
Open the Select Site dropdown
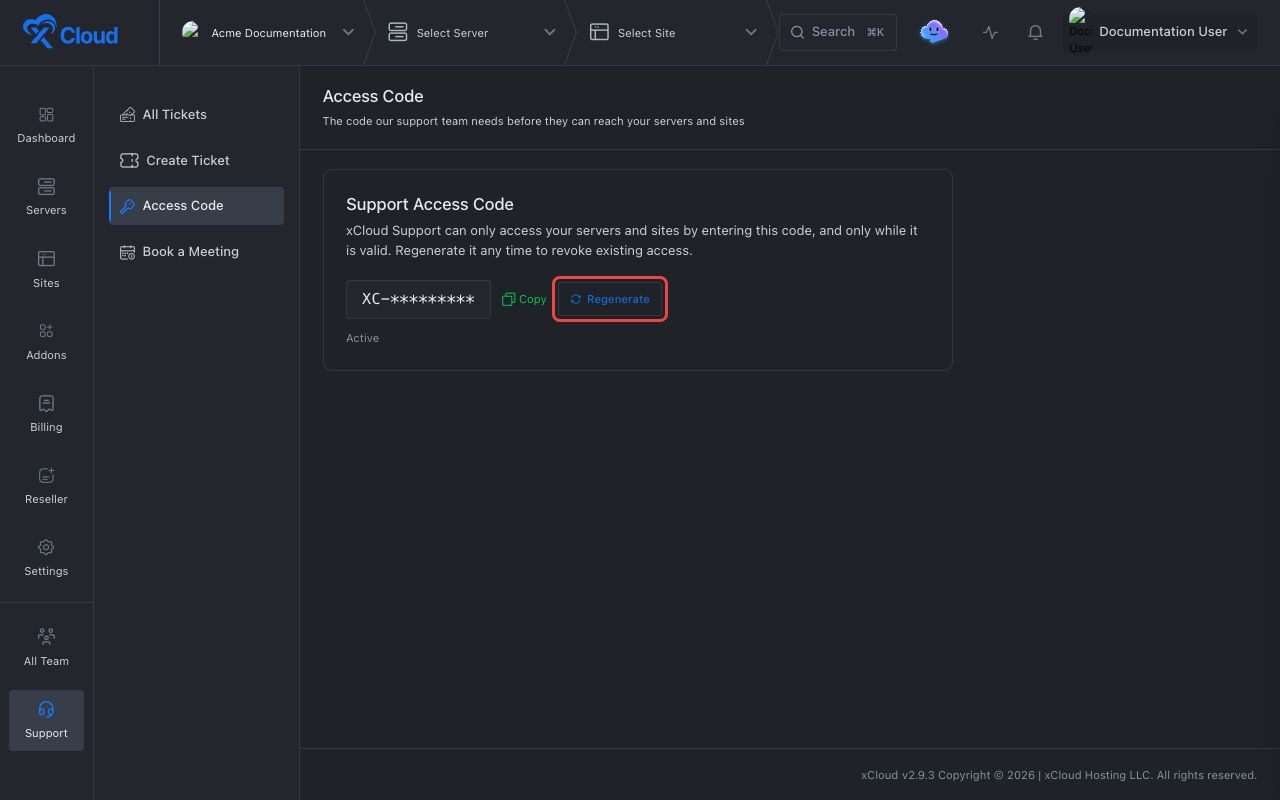point(673,32)
